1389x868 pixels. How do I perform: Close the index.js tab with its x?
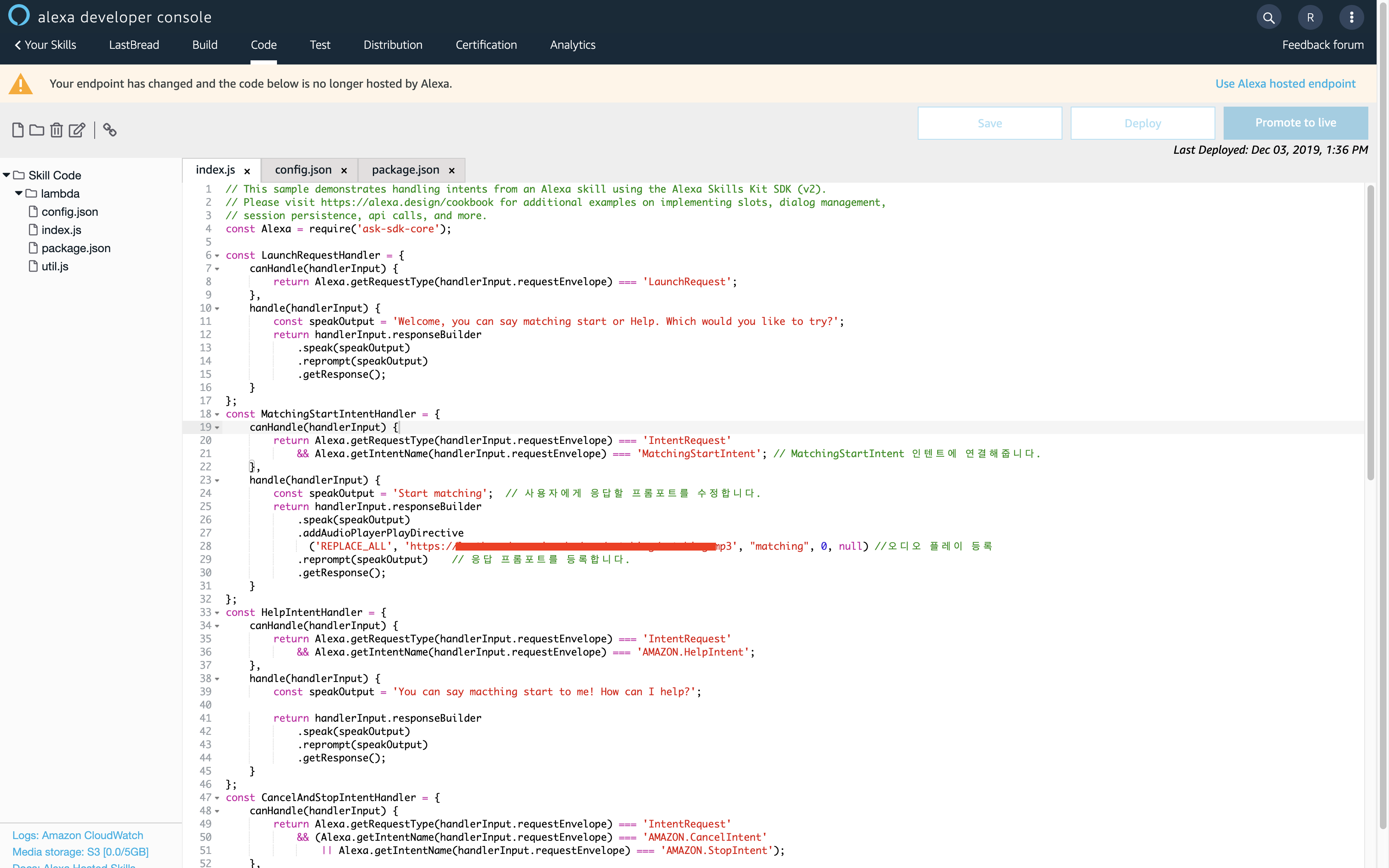pyautogui.click(x=247, y=171)
